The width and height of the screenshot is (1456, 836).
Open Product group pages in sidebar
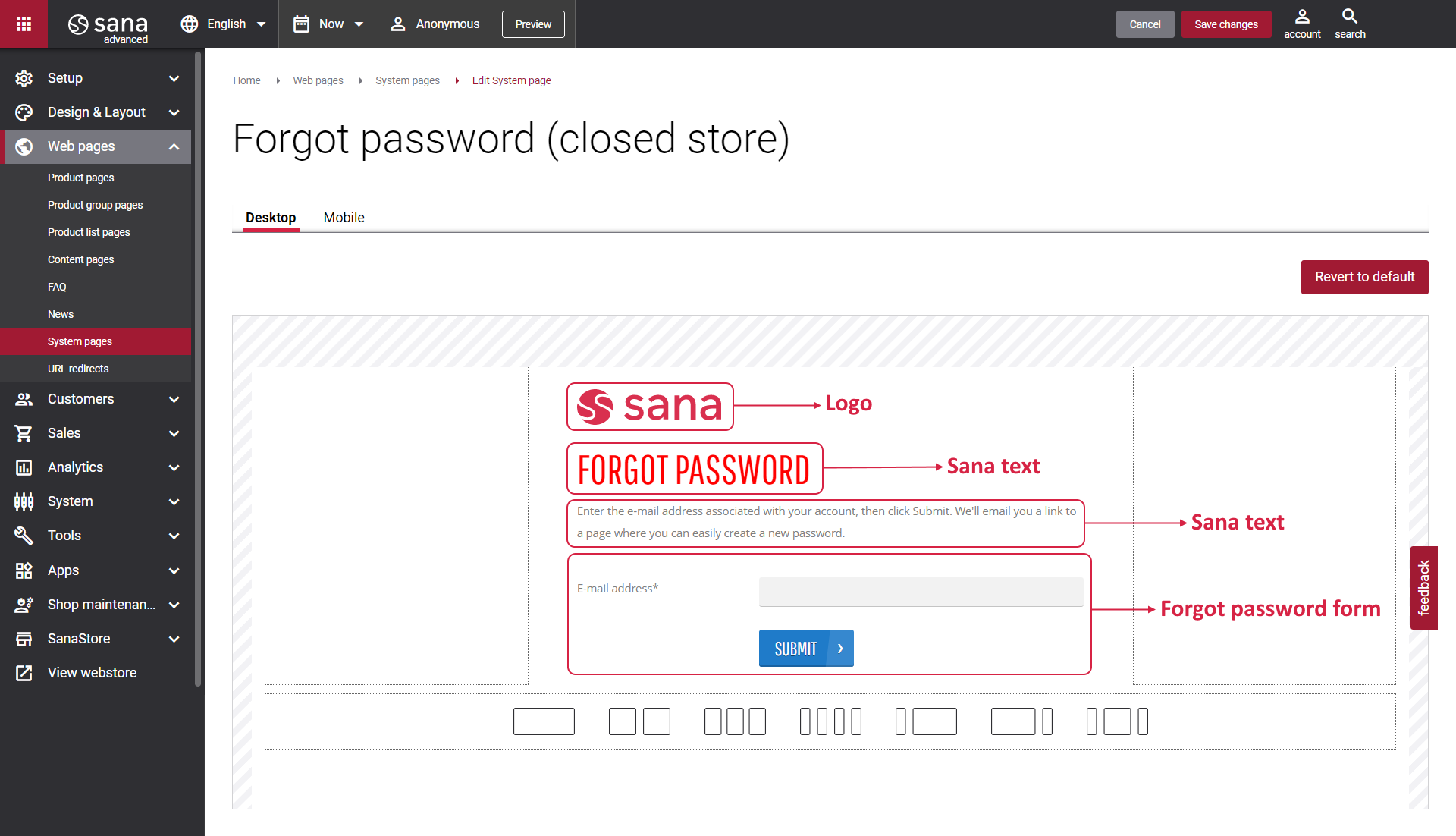[x=95, y=205]
